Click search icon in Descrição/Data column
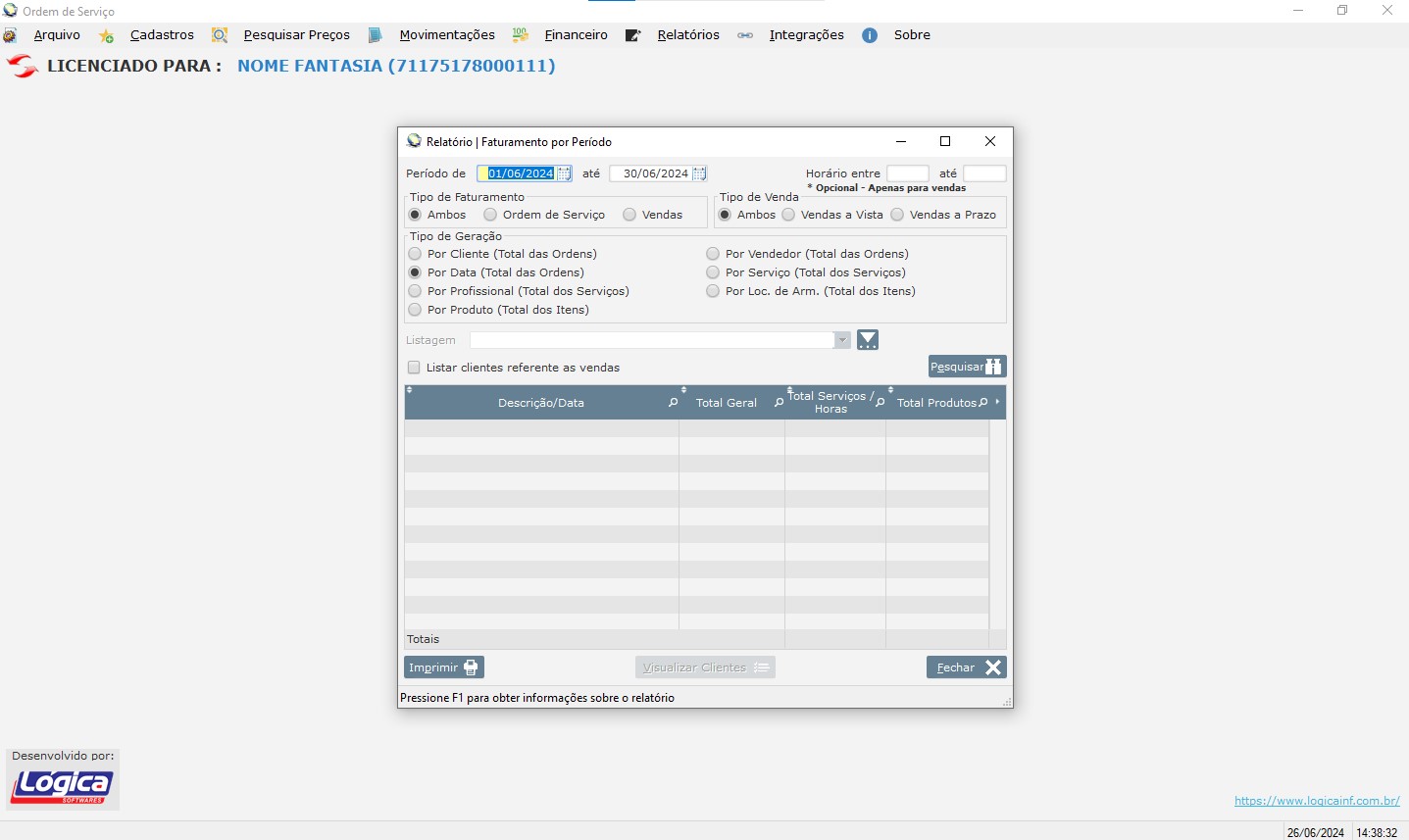 [673, 403]
